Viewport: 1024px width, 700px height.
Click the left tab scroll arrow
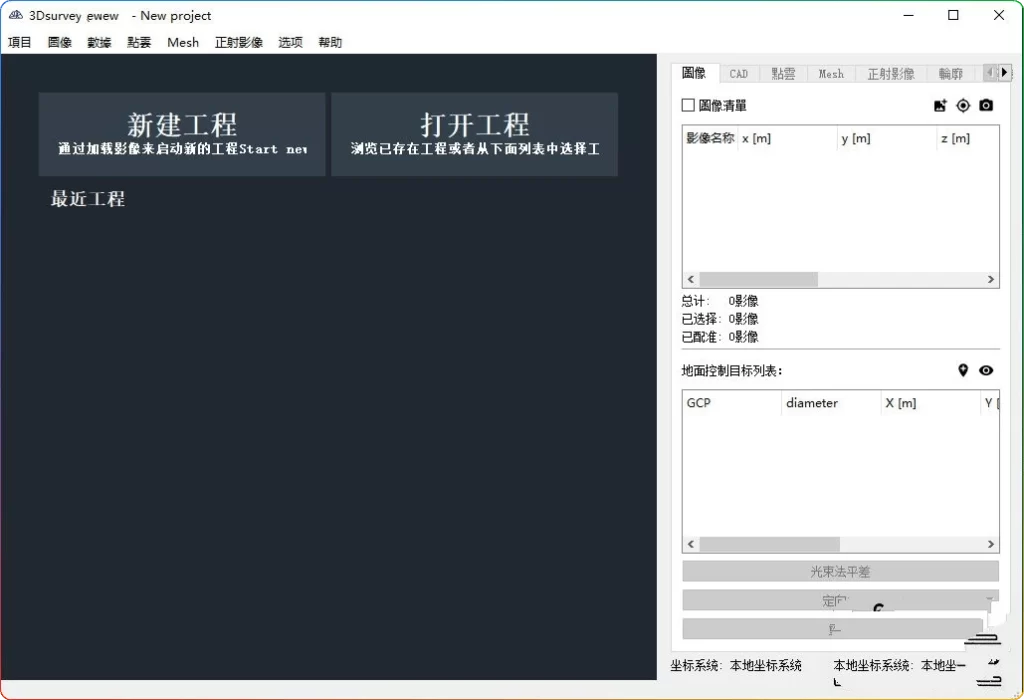988,72
